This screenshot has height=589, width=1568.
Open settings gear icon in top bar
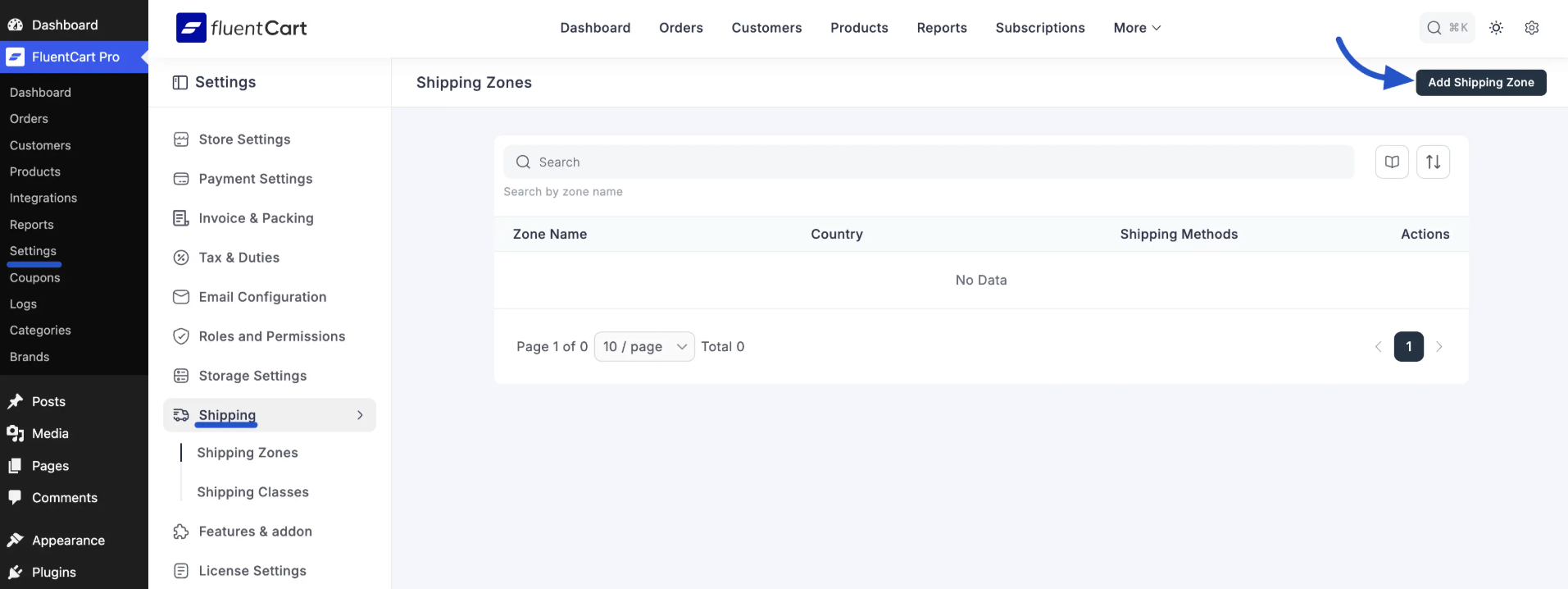(1531, 28)
